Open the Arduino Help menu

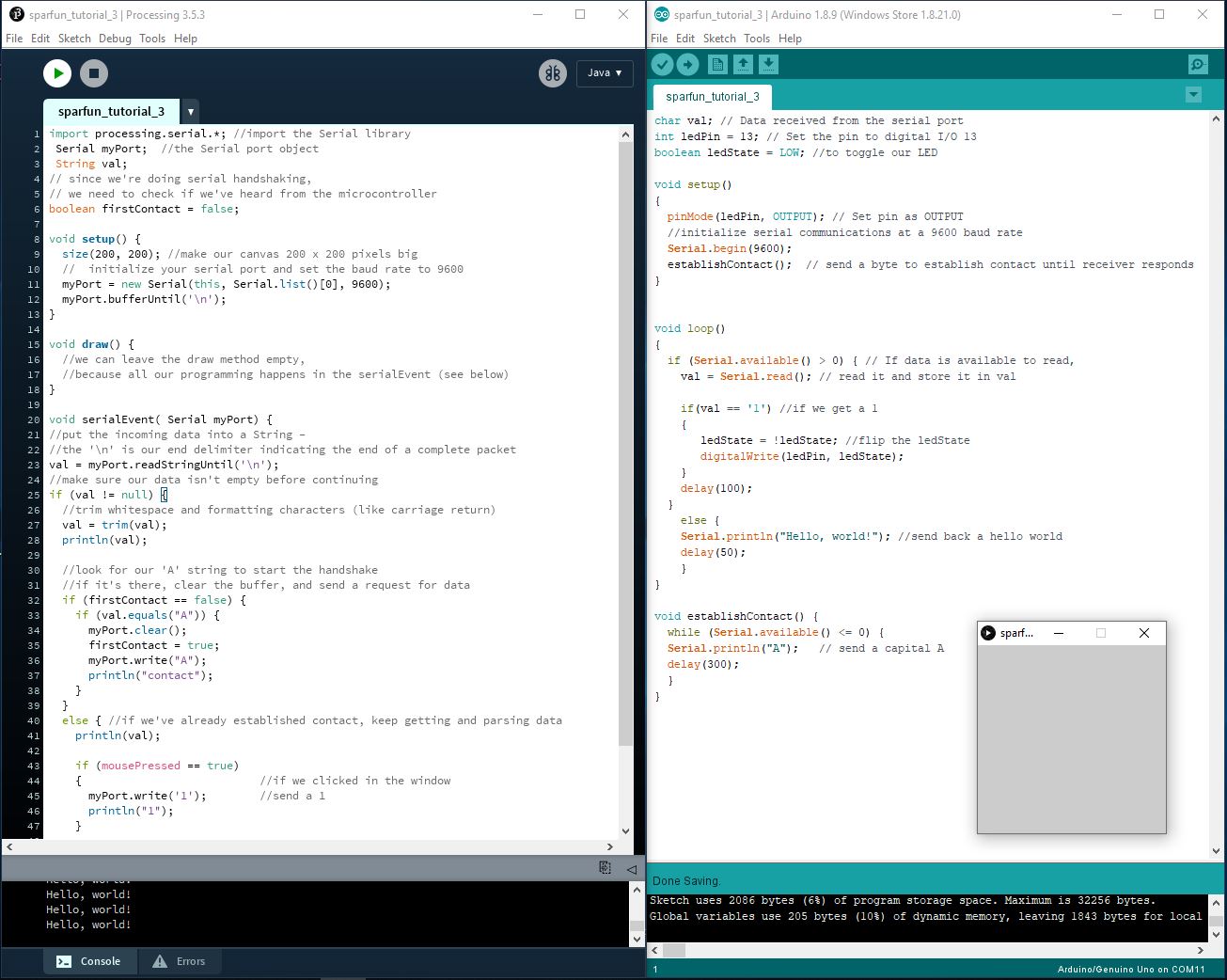coord(791,39)
